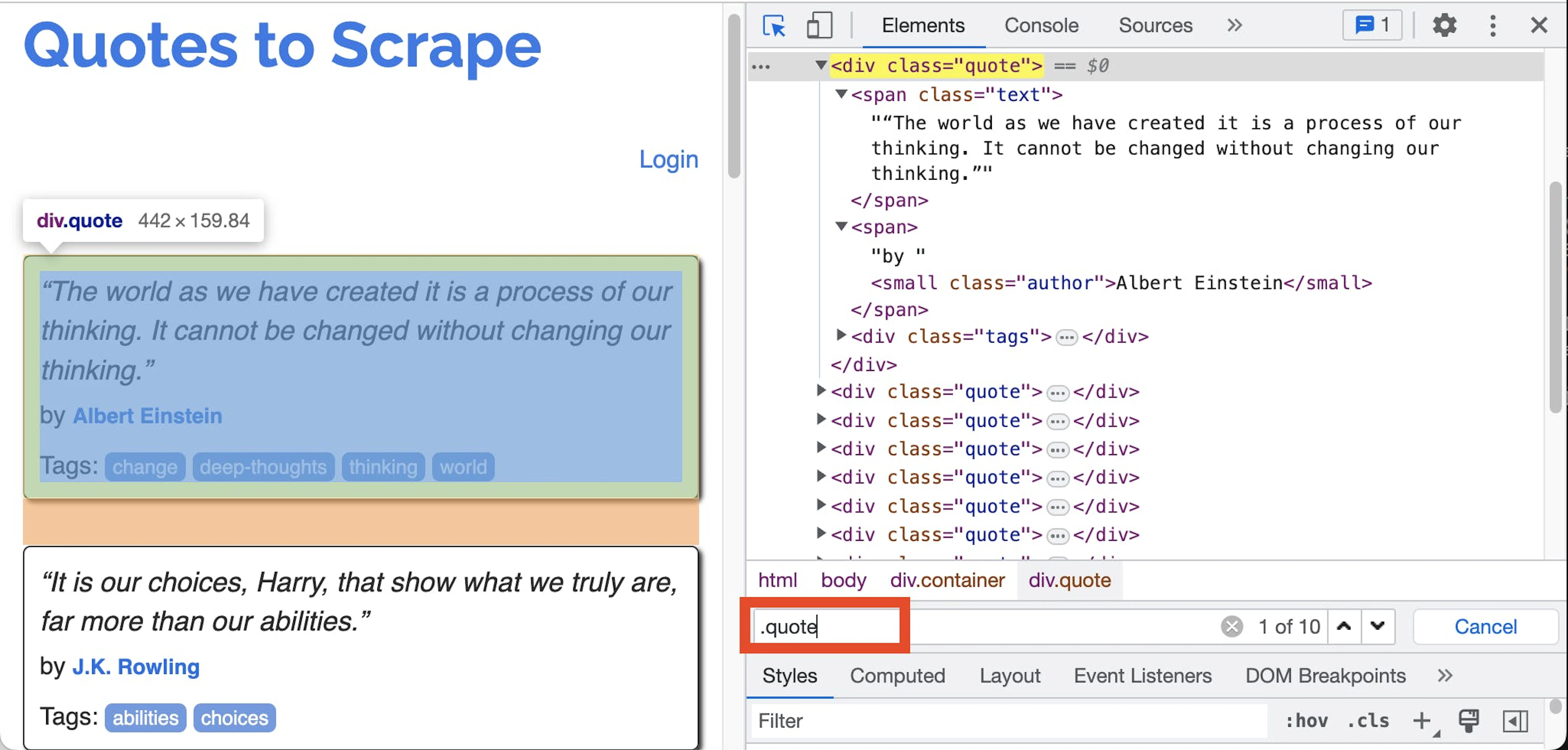Open the Layout tab

point(1010,676)
